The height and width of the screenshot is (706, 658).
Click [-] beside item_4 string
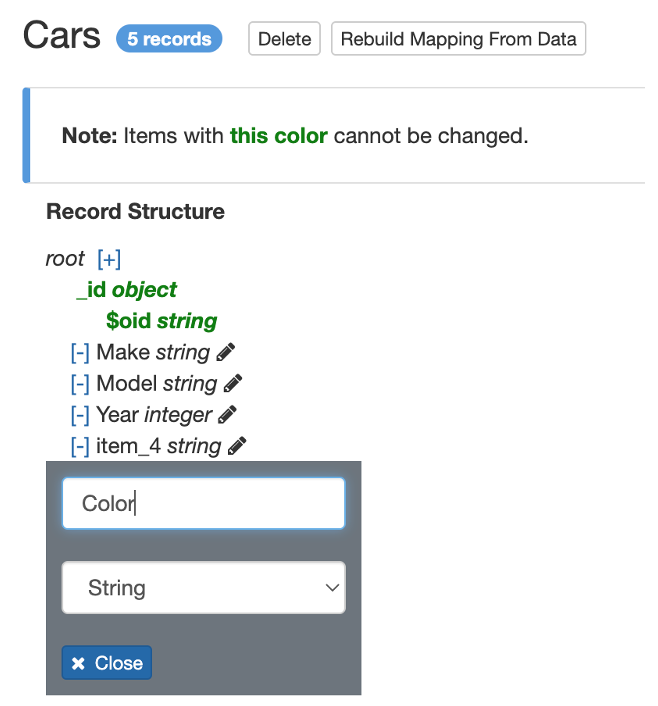click(80, 446)
